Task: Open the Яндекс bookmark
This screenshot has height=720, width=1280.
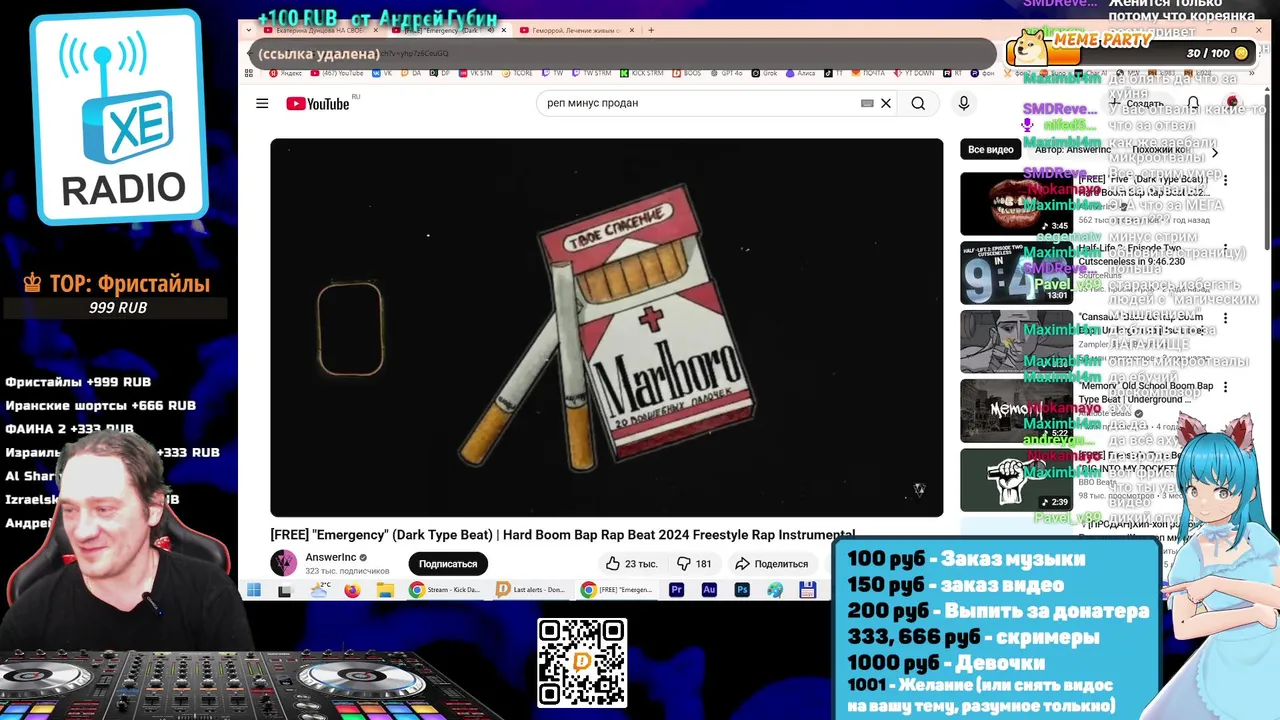Action: pyautogui.click(x=285, y=73)
